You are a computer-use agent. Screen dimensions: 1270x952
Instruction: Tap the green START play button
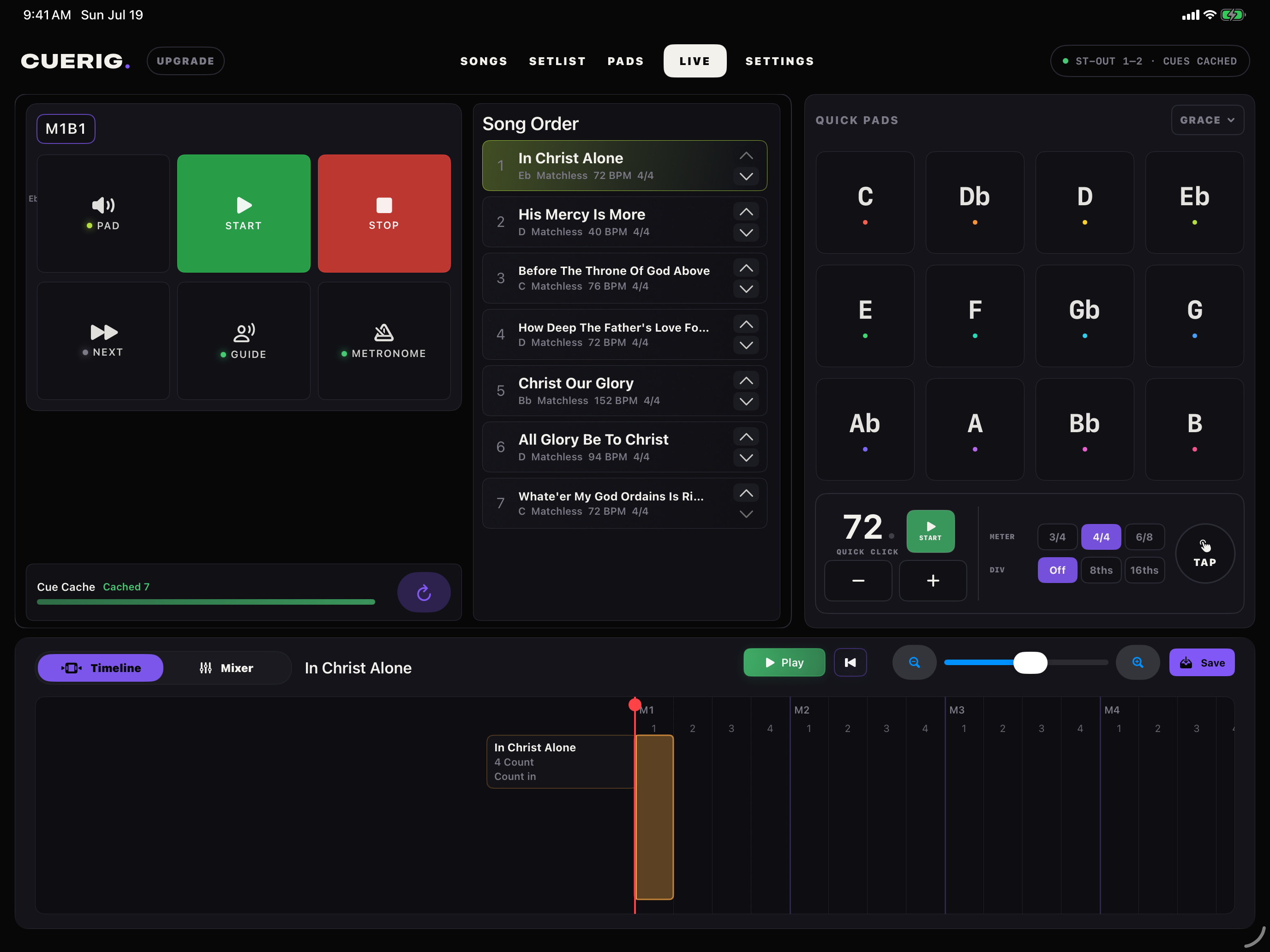point(244,214)
